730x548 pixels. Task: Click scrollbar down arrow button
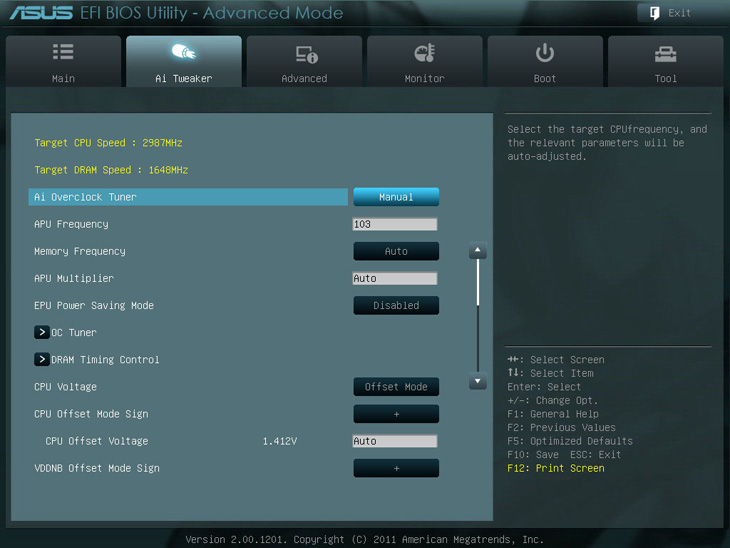478,381
